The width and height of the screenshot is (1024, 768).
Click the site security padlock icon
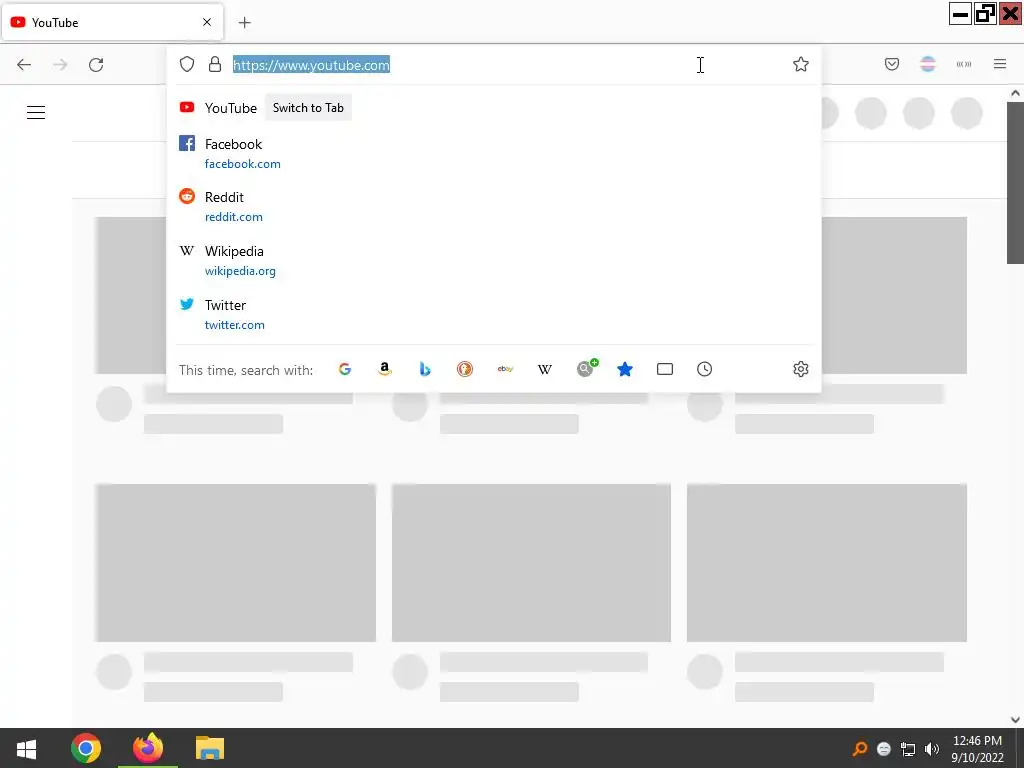[215, 64]
